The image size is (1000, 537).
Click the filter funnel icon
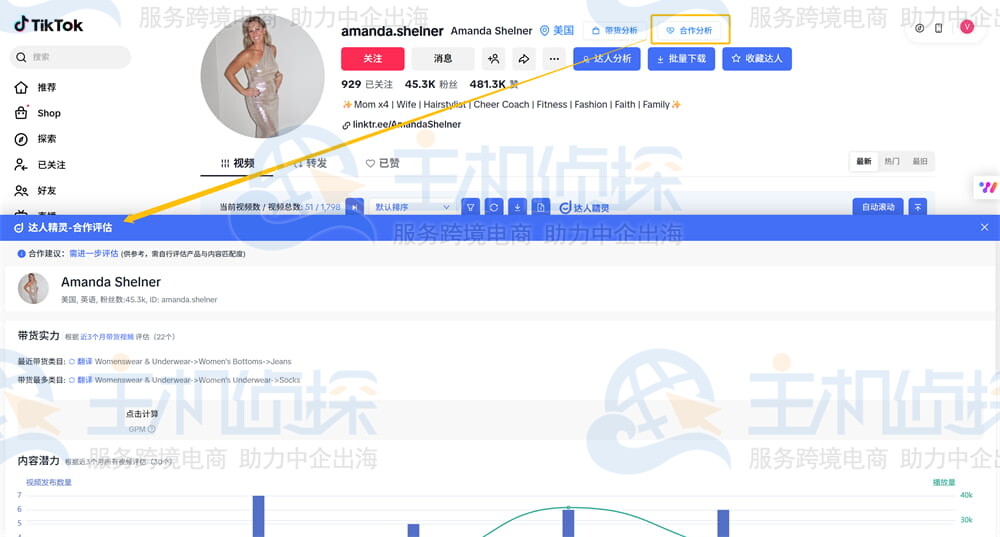470,207
